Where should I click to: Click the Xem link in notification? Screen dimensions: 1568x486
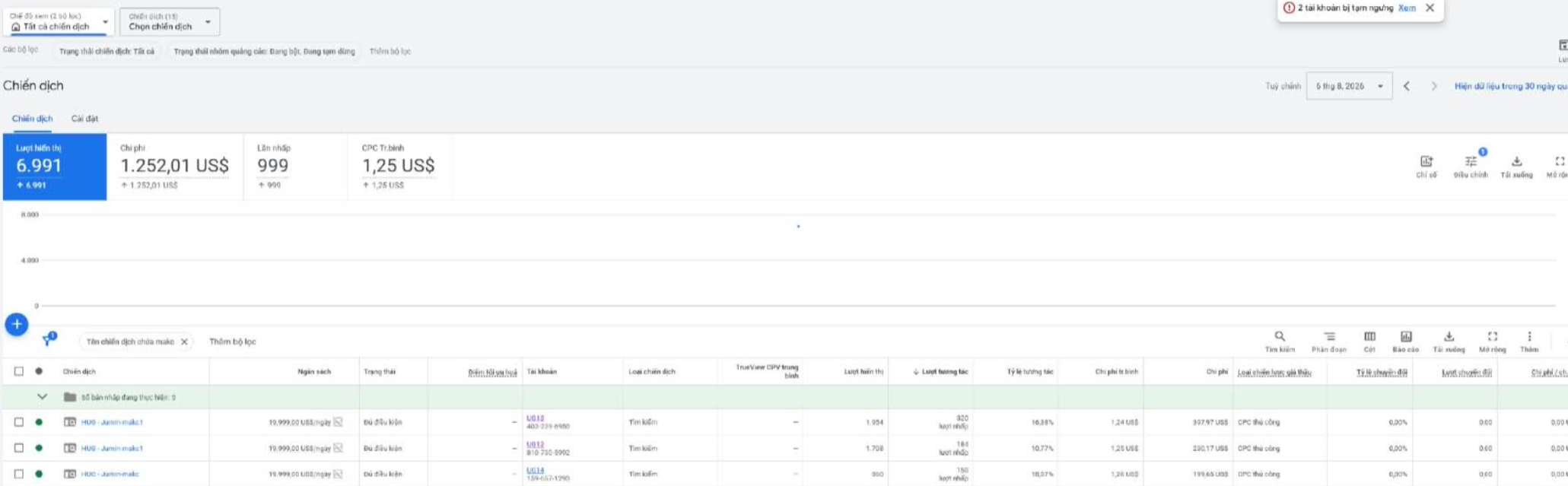(x=1407, y=8)
